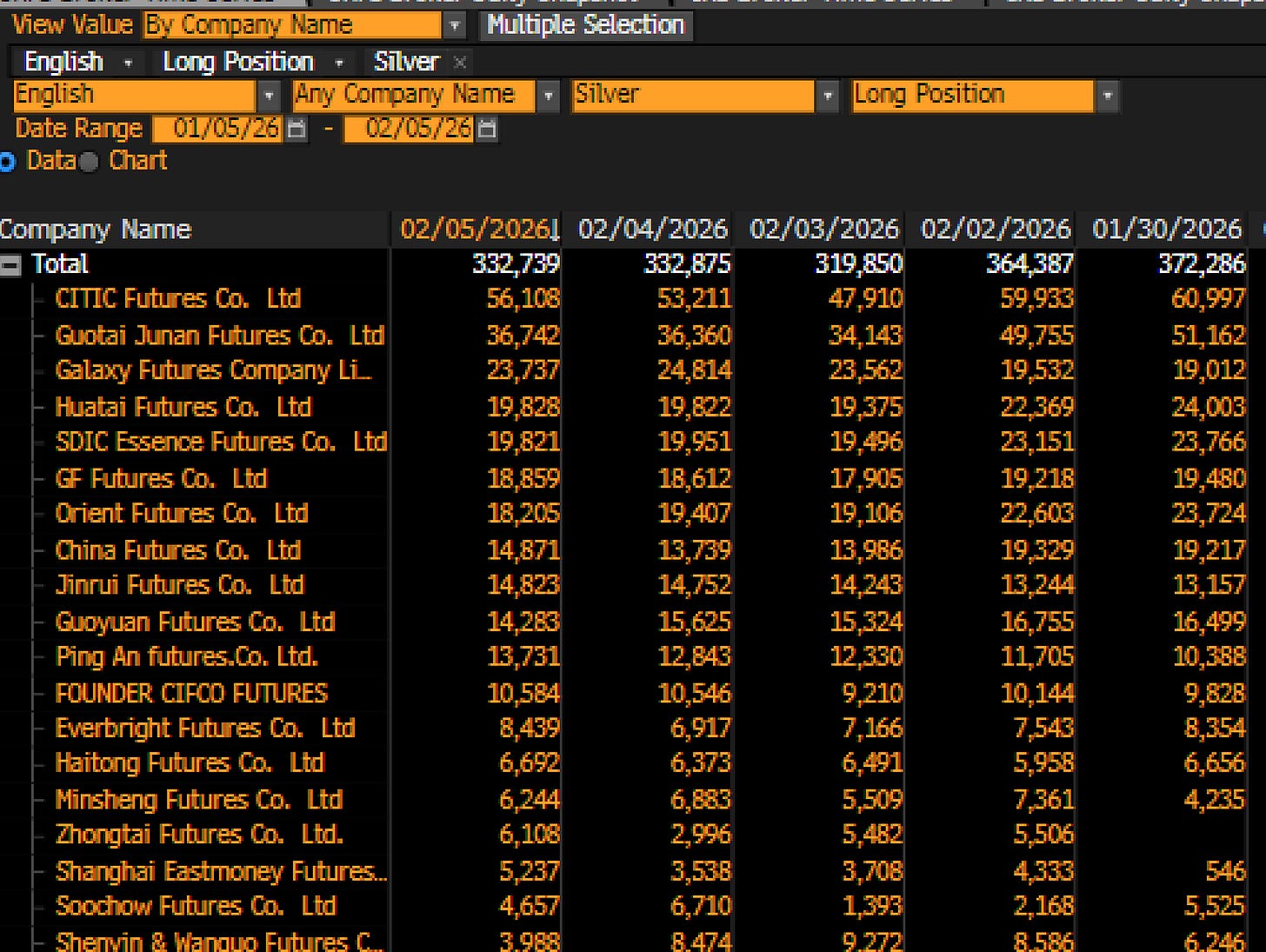1266x952 pixels.
Task: Open the start date calendar picker icon
Action: [297, 129]
